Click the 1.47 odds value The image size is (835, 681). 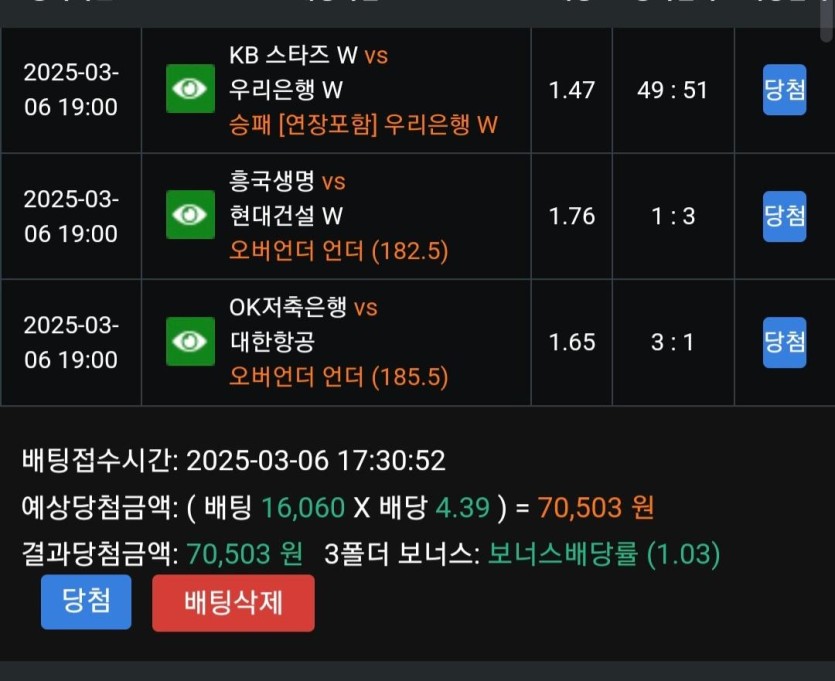pyautogui.click(x=572, y=90)
